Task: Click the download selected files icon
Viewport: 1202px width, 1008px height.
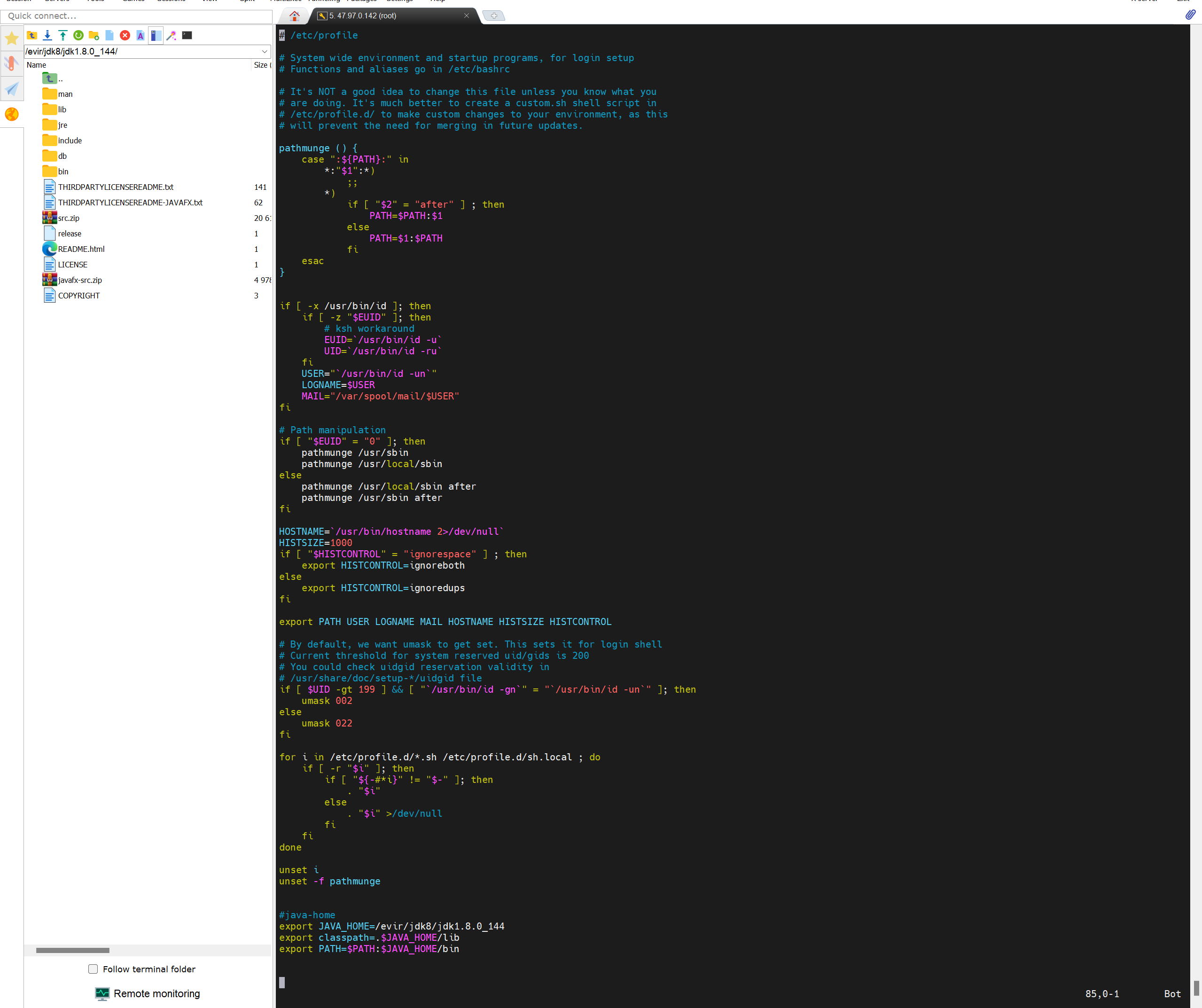Action: tap(47, 36)
